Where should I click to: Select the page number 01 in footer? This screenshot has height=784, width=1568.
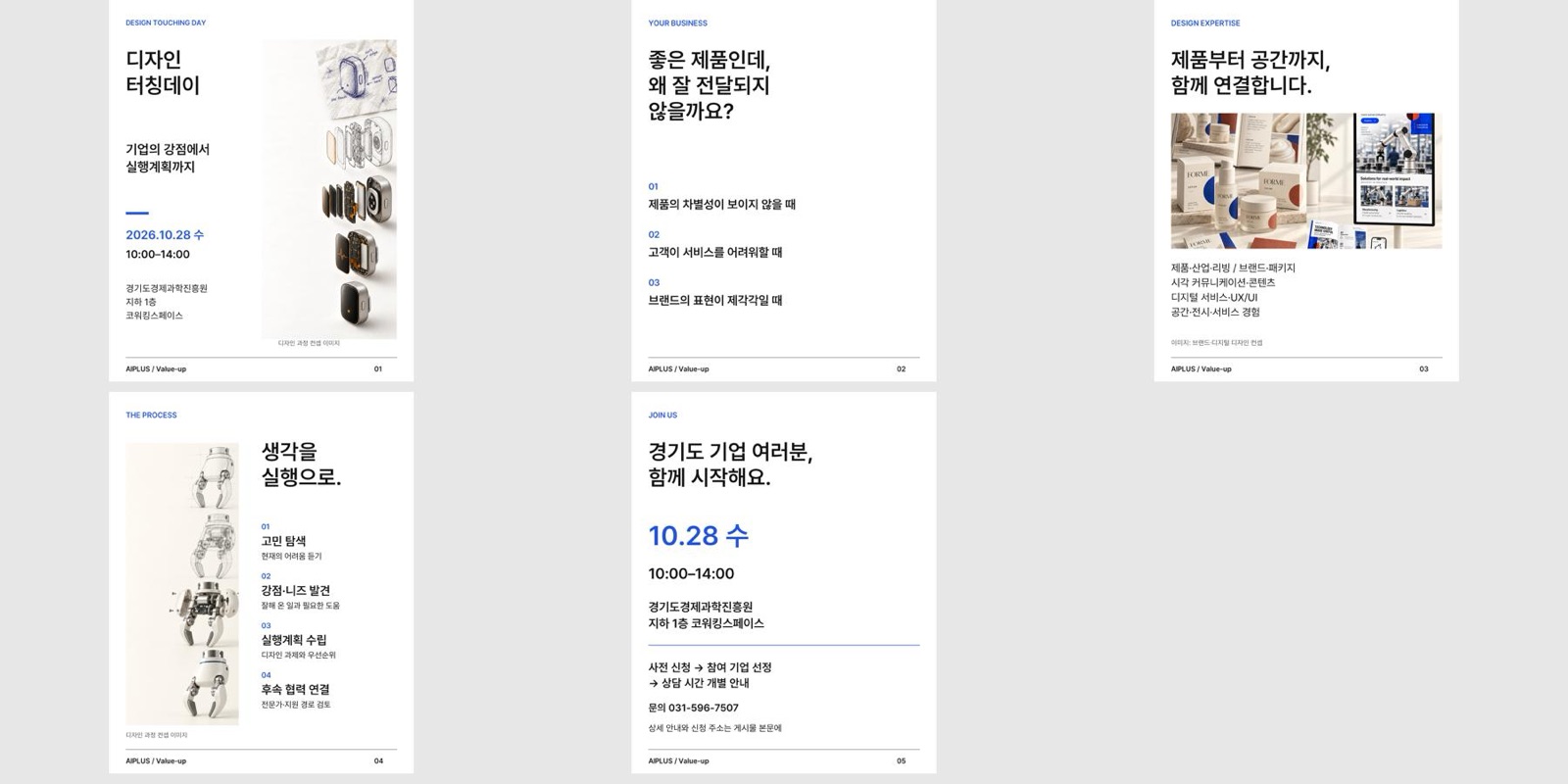[378, 369]
